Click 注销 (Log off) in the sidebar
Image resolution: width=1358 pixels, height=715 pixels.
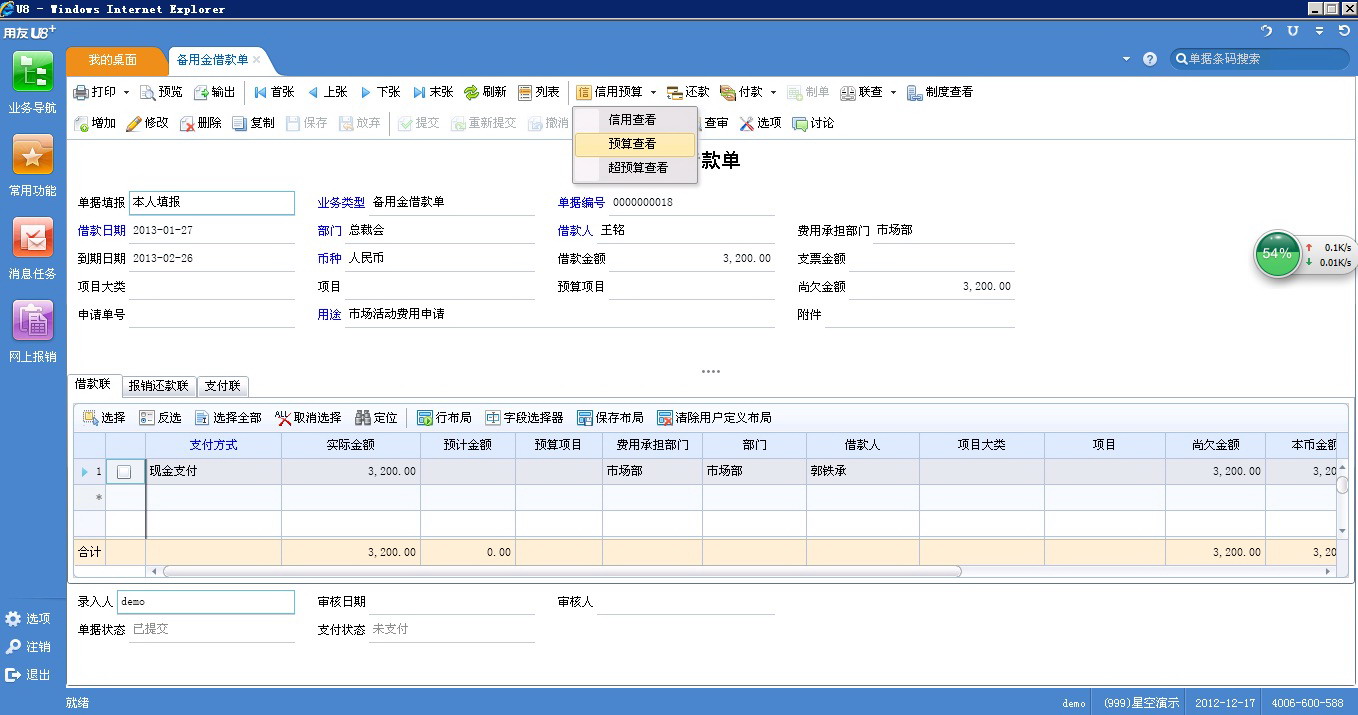(28, 647)
